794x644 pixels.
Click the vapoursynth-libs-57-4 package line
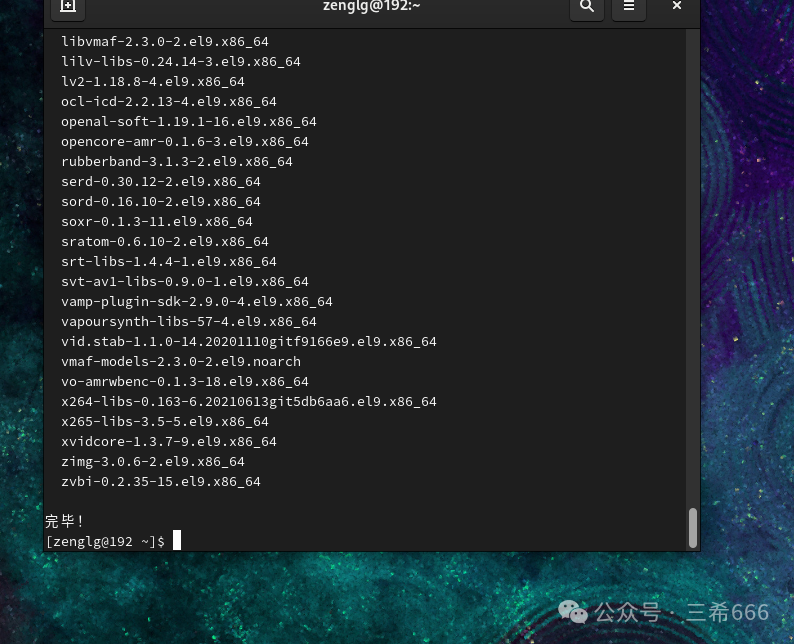coord(188,322)
